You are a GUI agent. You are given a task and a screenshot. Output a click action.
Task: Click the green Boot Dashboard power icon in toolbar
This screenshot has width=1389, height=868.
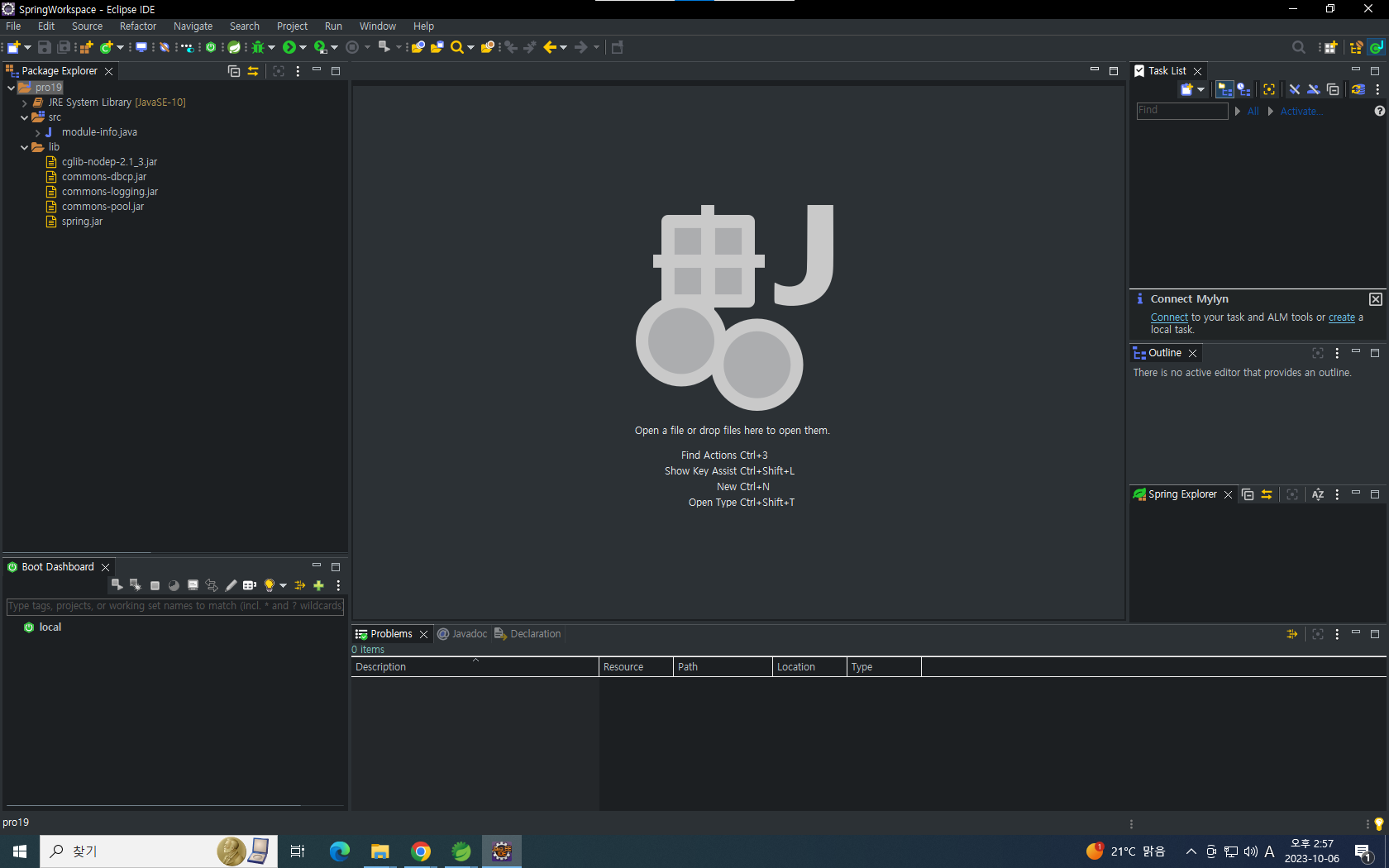pos(211,47)
